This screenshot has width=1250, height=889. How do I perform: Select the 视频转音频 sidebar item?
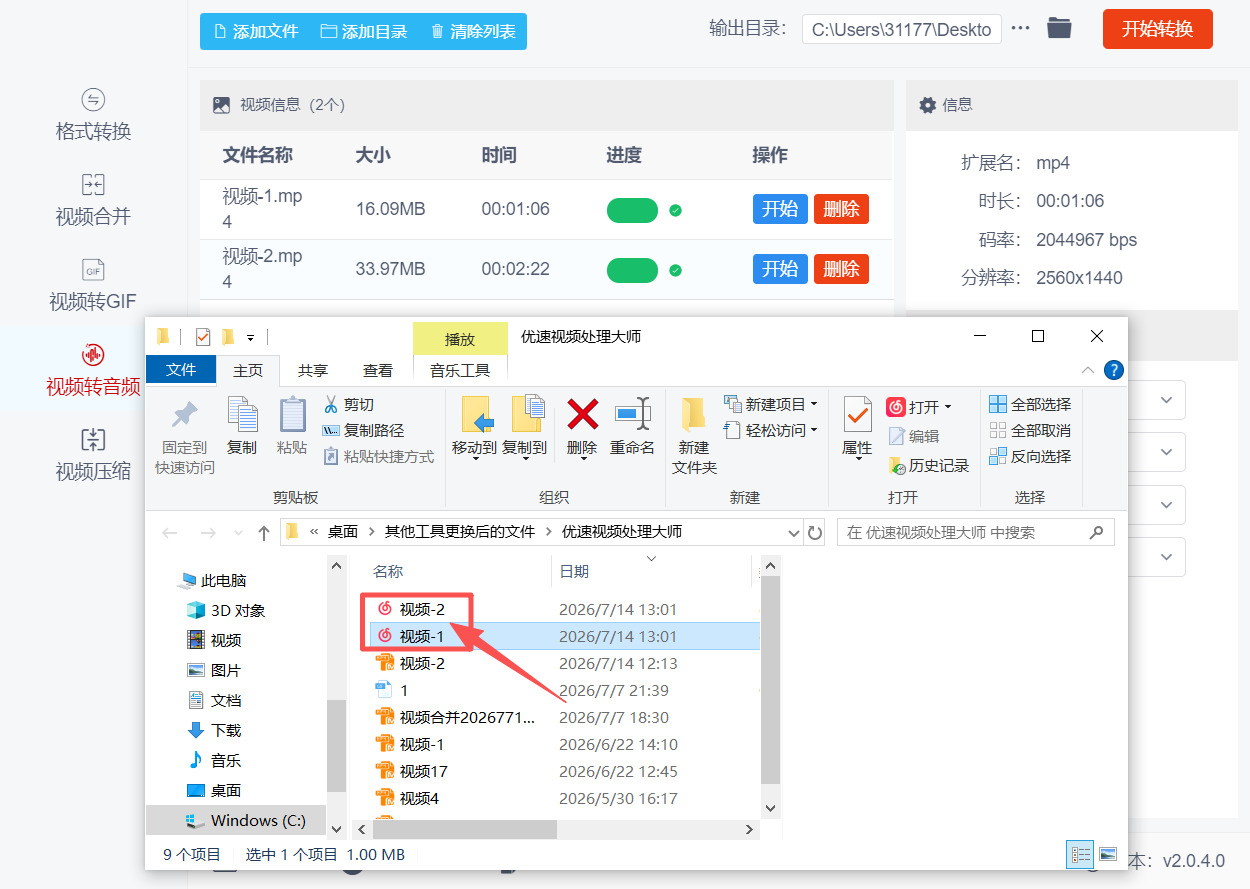[93, 370]
